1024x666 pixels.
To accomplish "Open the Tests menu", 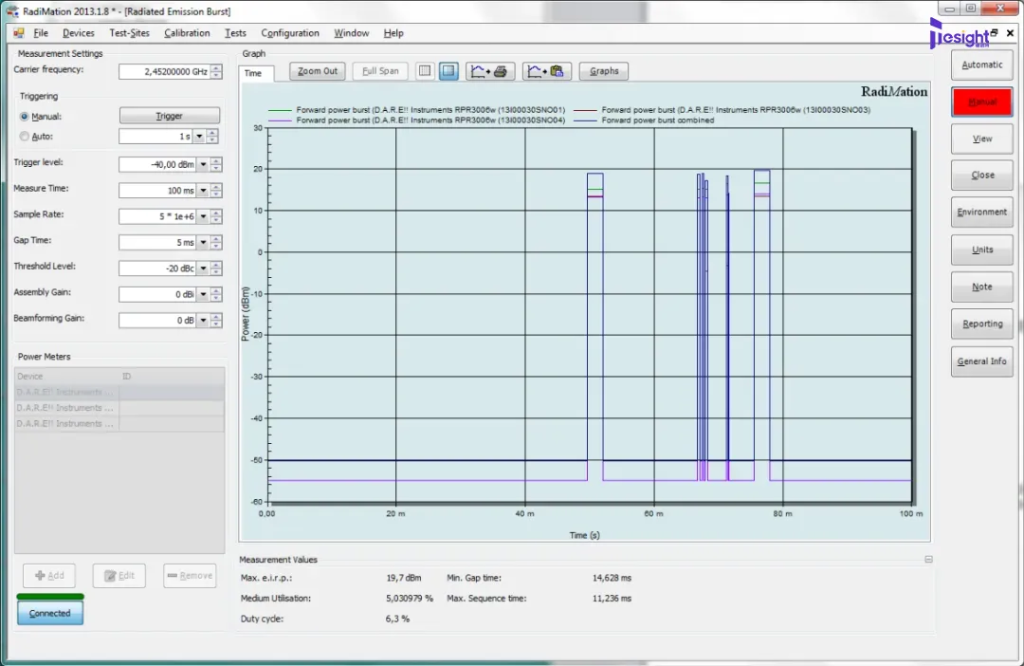I will (x=235, y=33).
